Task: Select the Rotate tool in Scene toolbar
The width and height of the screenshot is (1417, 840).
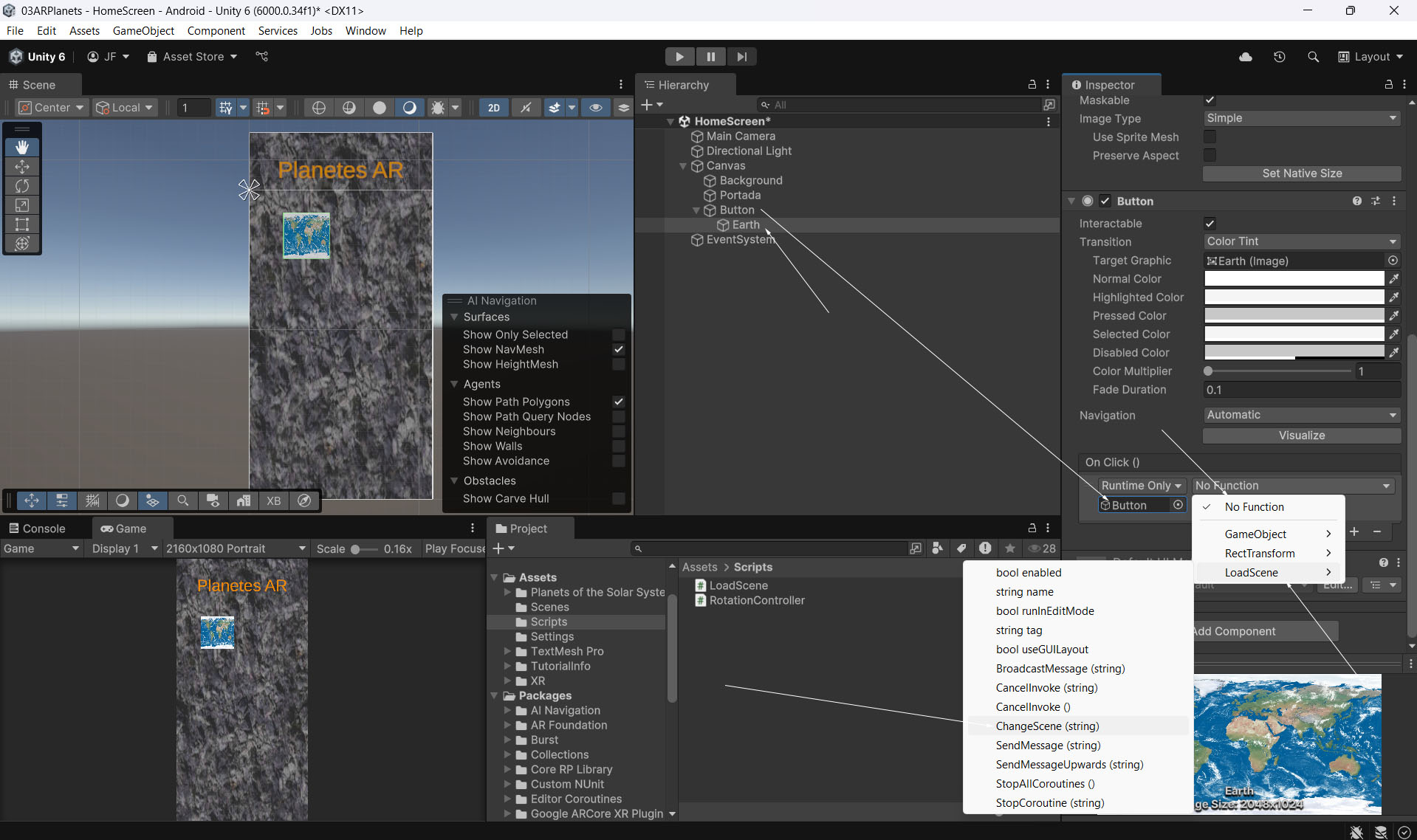Action: point(22,186)
